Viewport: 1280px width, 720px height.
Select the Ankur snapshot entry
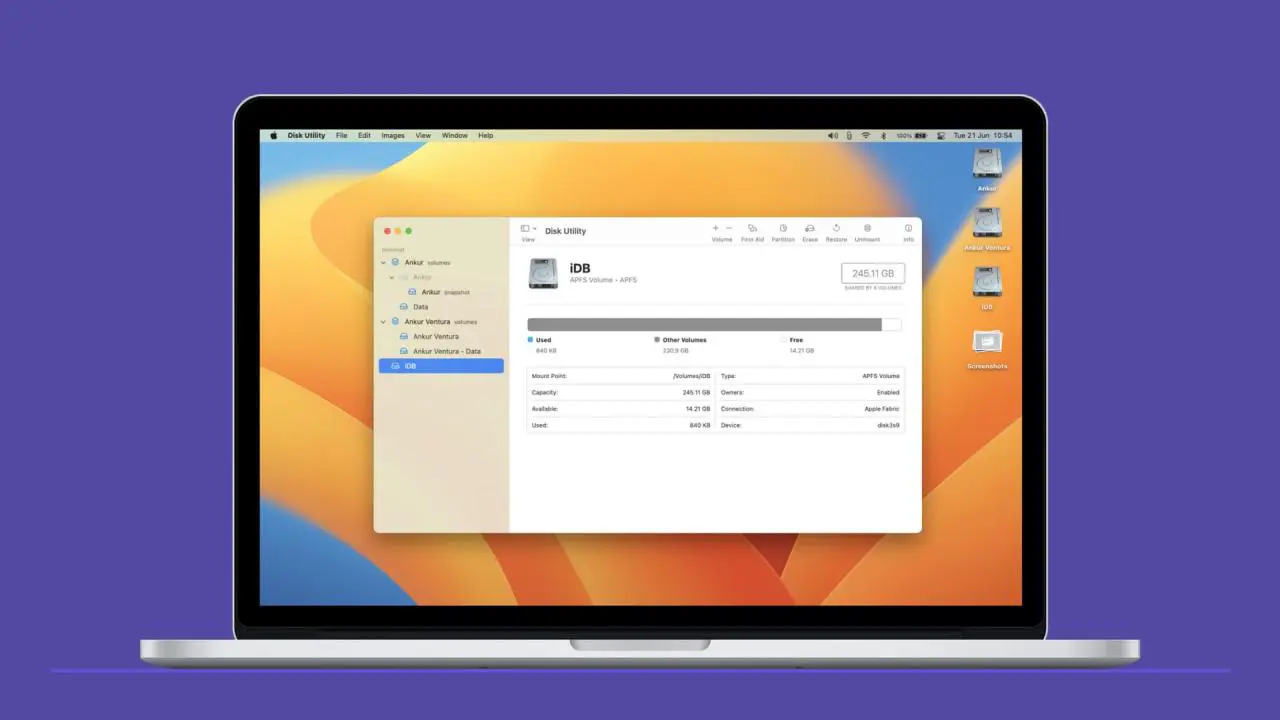pyautogui.click(x=431, y=292)
